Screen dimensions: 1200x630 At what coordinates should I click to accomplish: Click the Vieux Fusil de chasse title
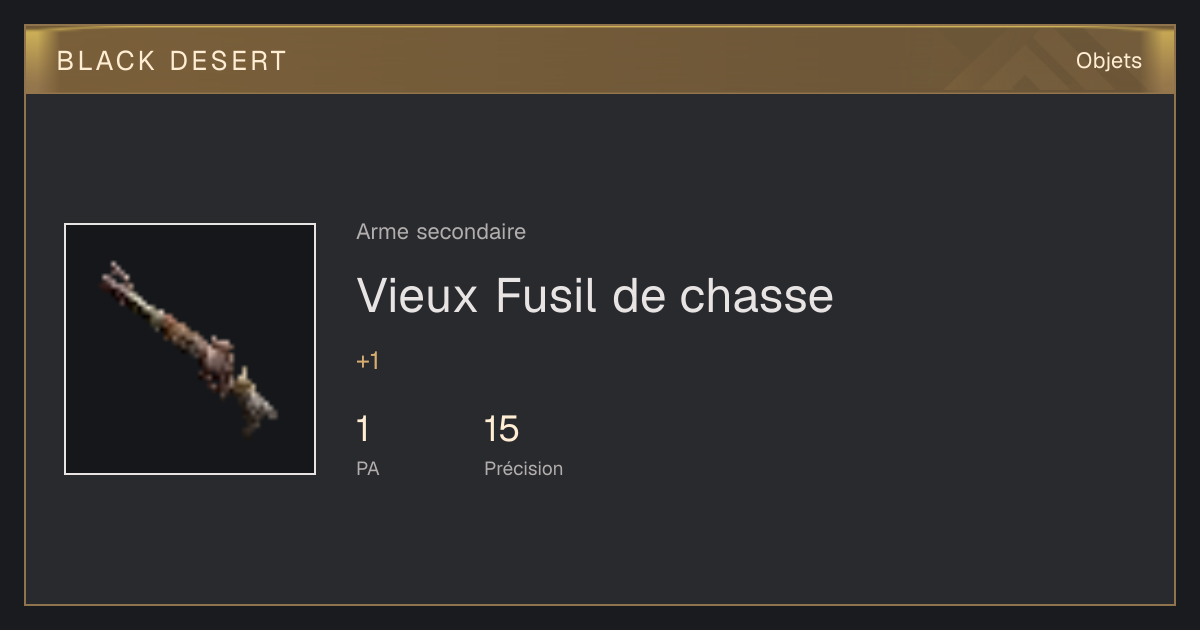point(595,296)
